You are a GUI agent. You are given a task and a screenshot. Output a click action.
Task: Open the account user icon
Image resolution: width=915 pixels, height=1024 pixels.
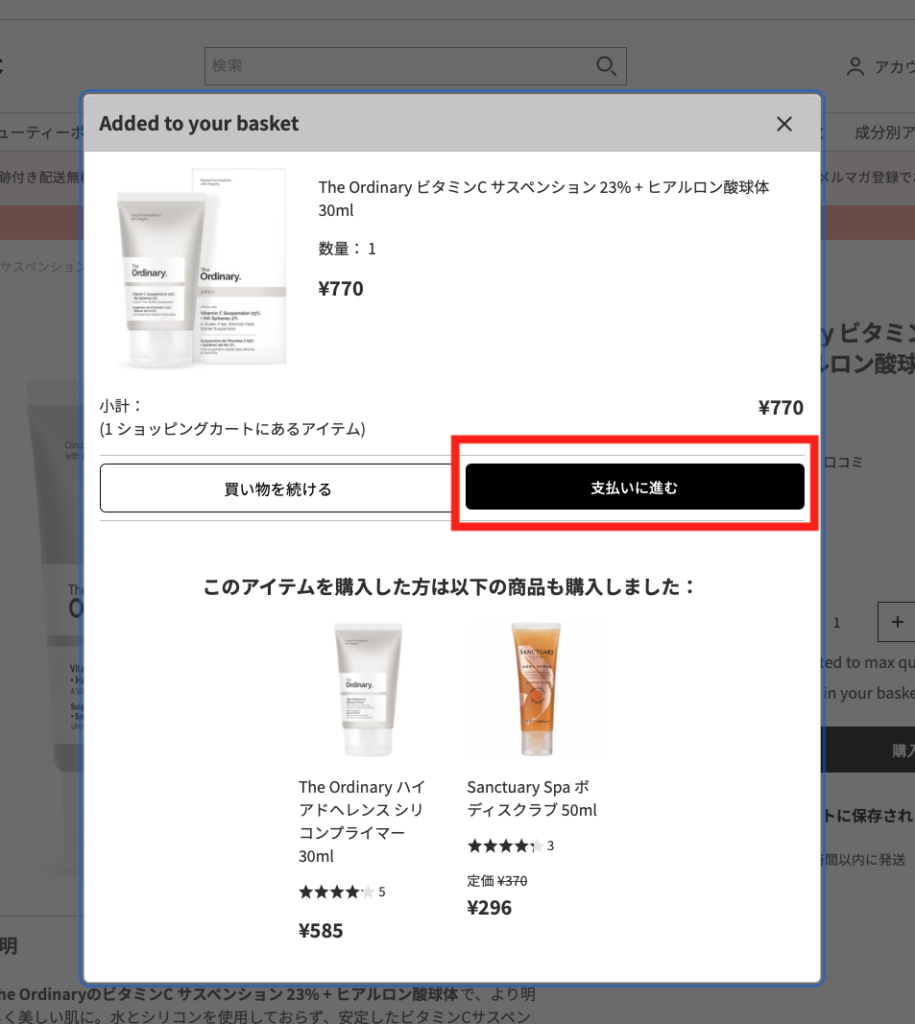click(x=855, y=67)
